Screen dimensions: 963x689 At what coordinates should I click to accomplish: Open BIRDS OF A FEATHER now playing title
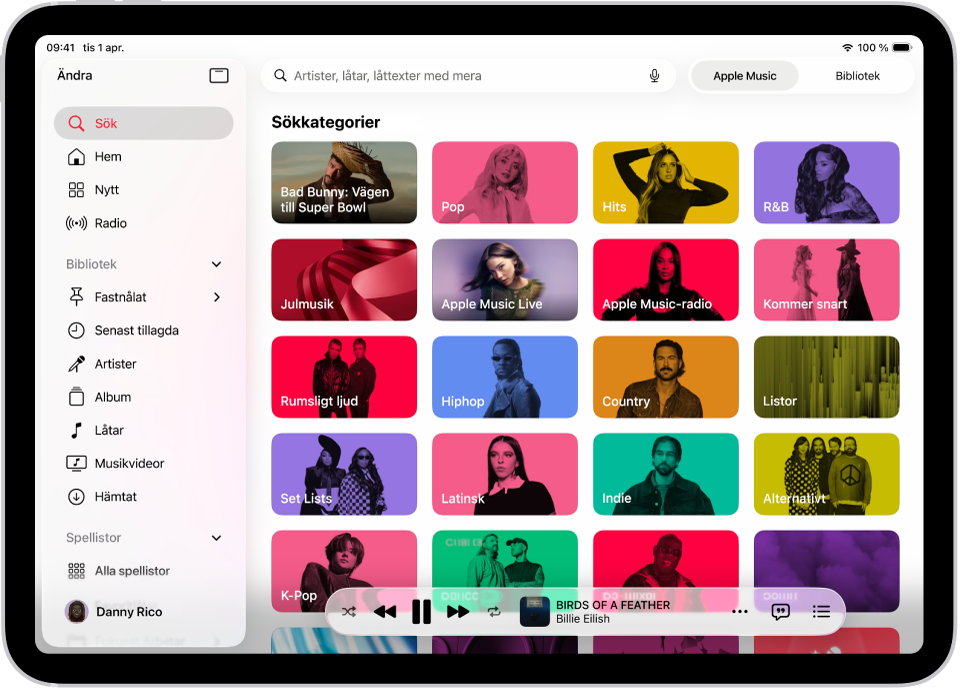(x=612, y=605)
